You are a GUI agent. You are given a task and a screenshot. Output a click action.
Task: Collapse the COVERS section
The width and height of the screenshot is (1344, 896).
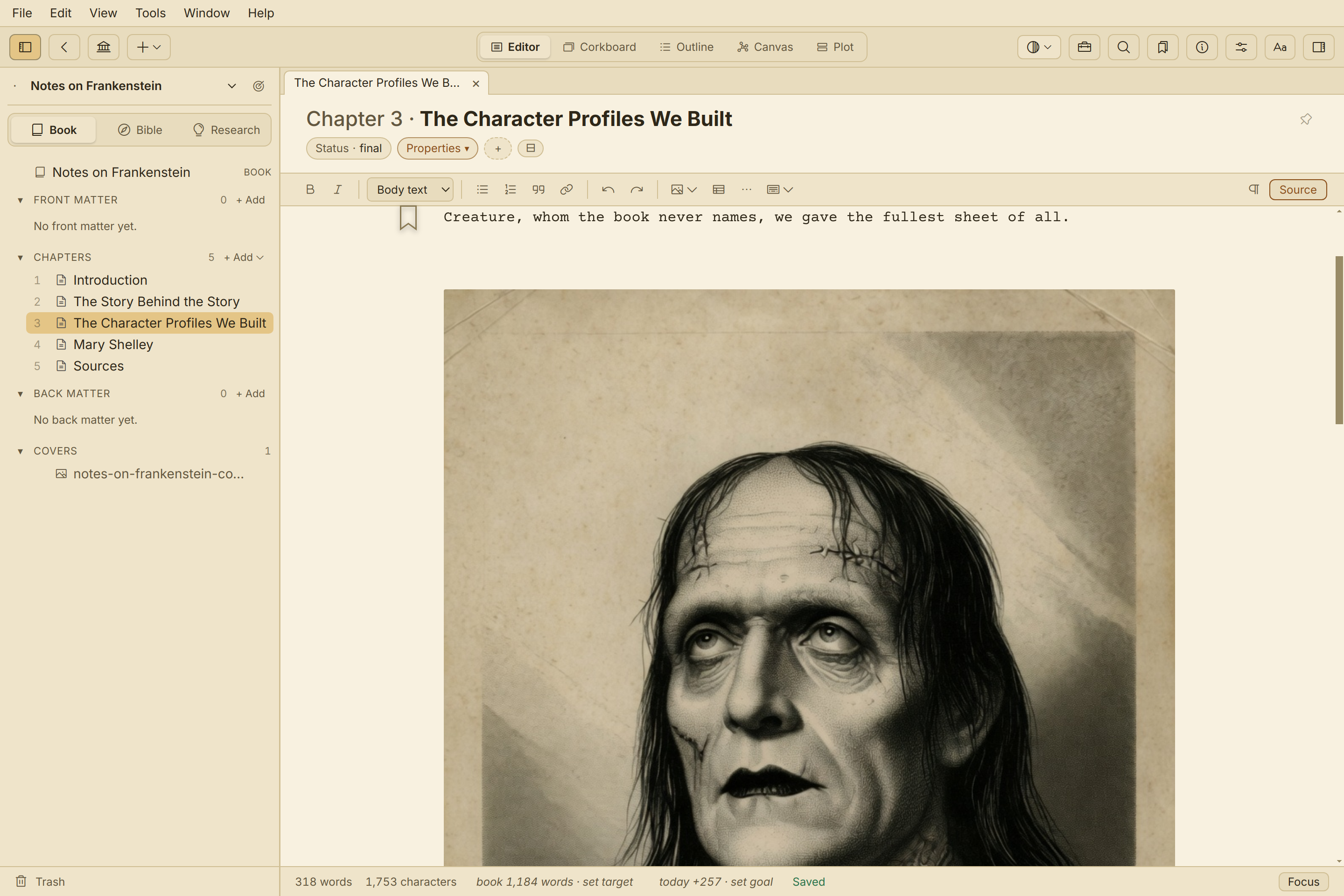21,451
